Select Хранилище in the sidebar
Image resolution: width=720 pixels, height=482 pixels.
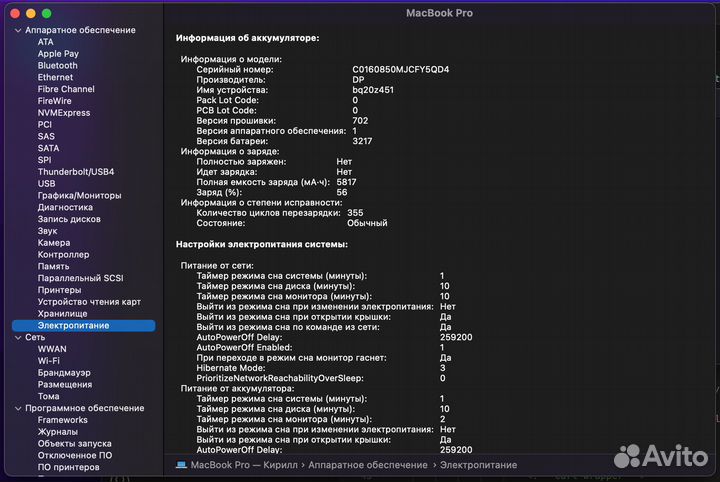click(x=62, y=314)
